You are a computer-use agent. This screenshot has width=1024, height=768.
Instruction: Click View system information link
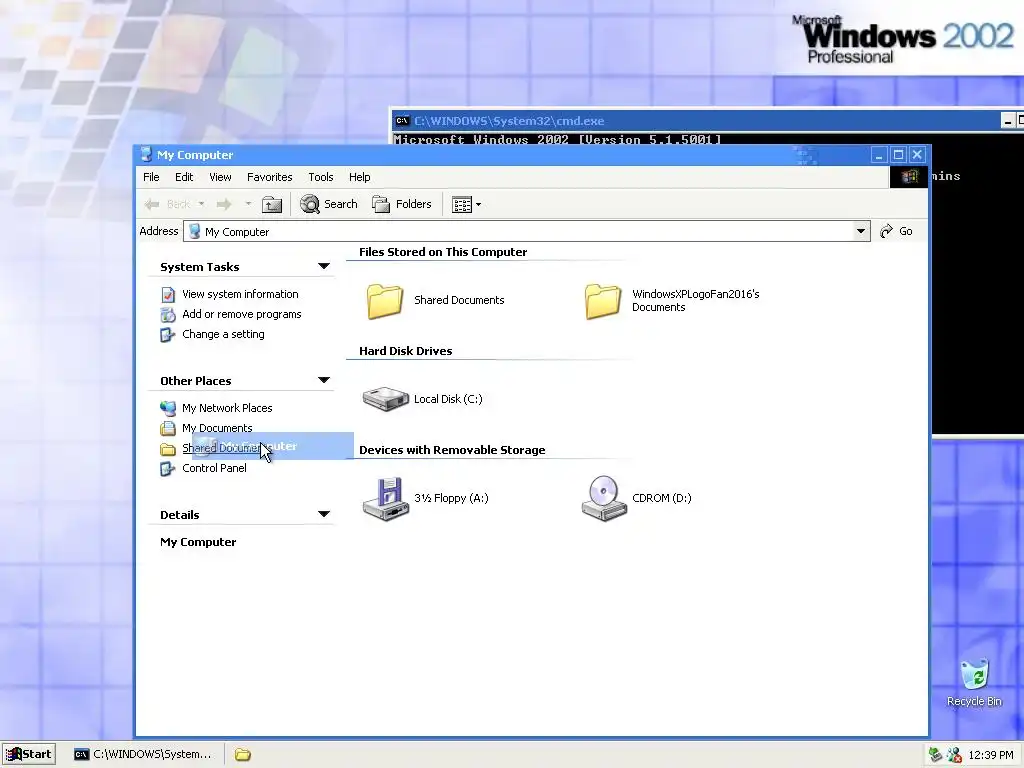coord(240,294)
